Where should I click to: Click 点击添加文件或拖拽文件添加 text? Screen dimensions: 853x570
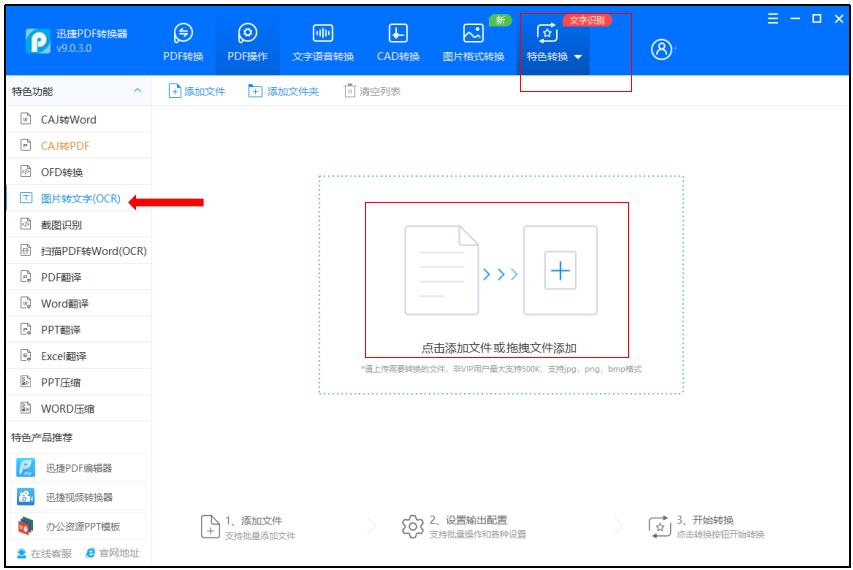[499, 348]
